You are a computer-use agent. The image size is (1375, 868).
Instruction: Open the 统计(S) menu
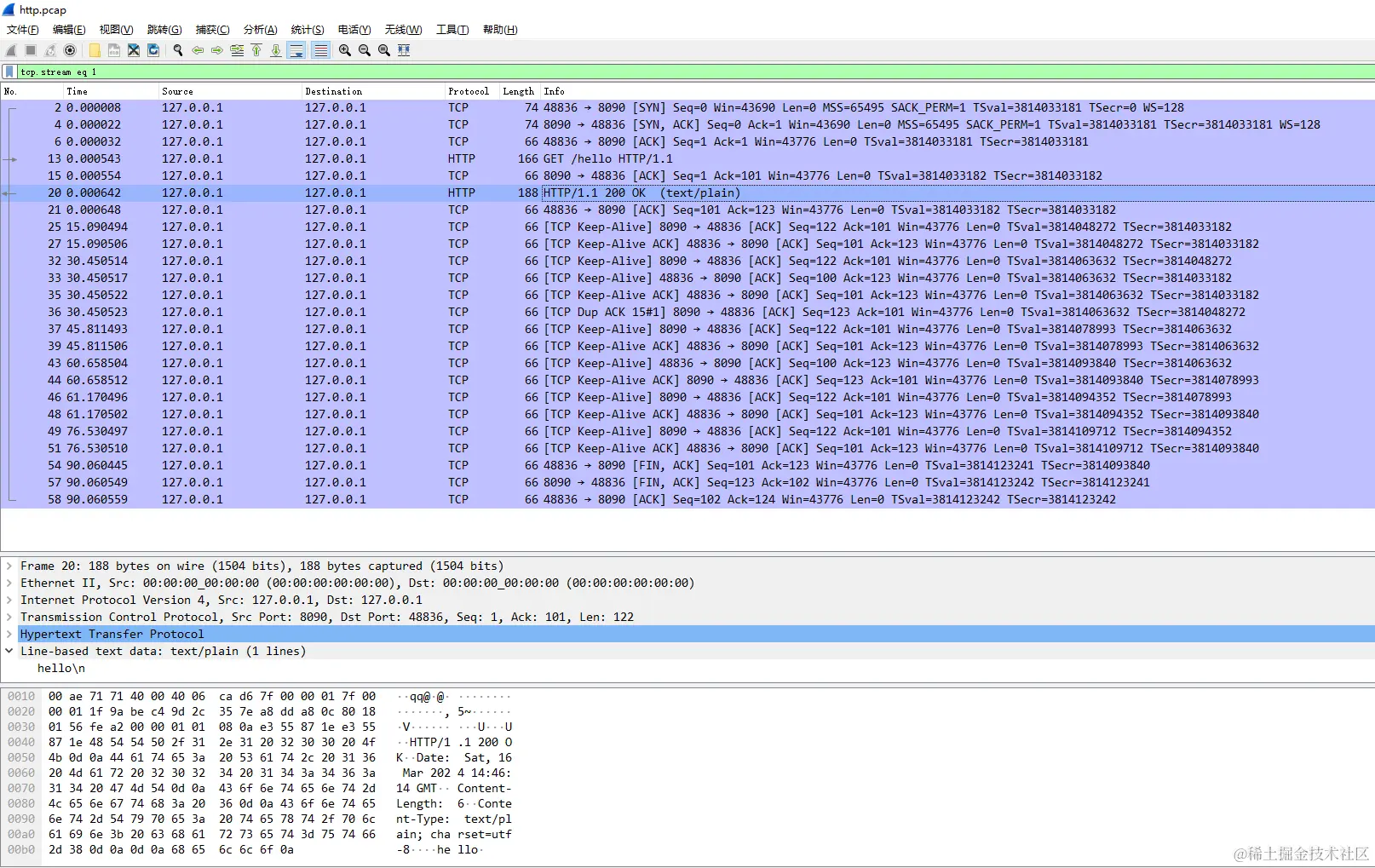308,30
